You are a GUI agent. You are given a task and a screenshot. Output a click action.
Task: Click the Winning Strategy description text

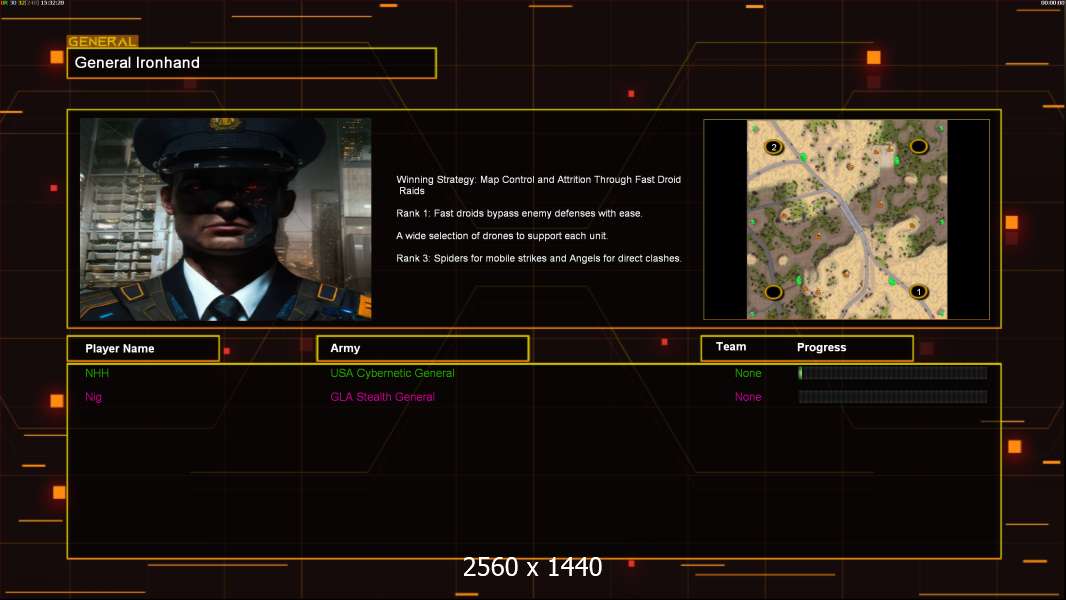[x=538, y=185]
